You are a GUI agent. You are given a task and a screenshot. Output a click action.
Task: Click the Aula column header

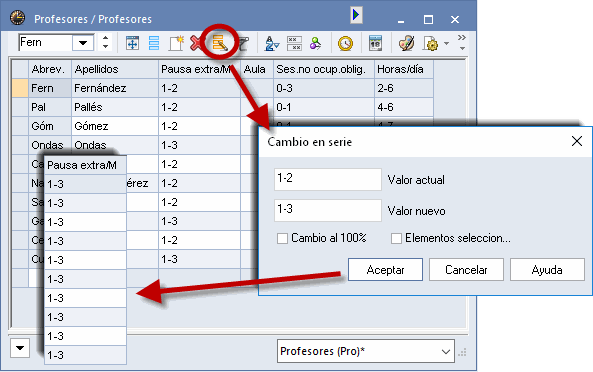(x=257, y=69)
